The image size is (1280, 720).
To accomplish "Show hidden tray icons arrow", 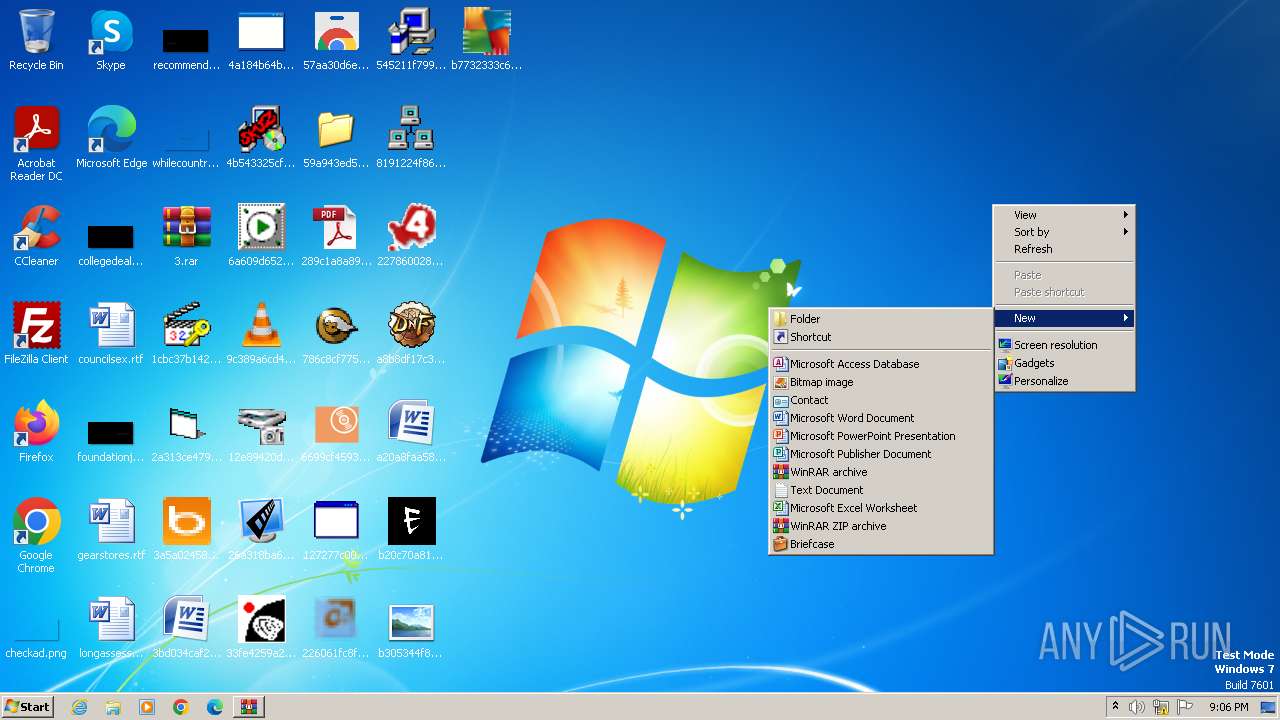I will 1116,707.
